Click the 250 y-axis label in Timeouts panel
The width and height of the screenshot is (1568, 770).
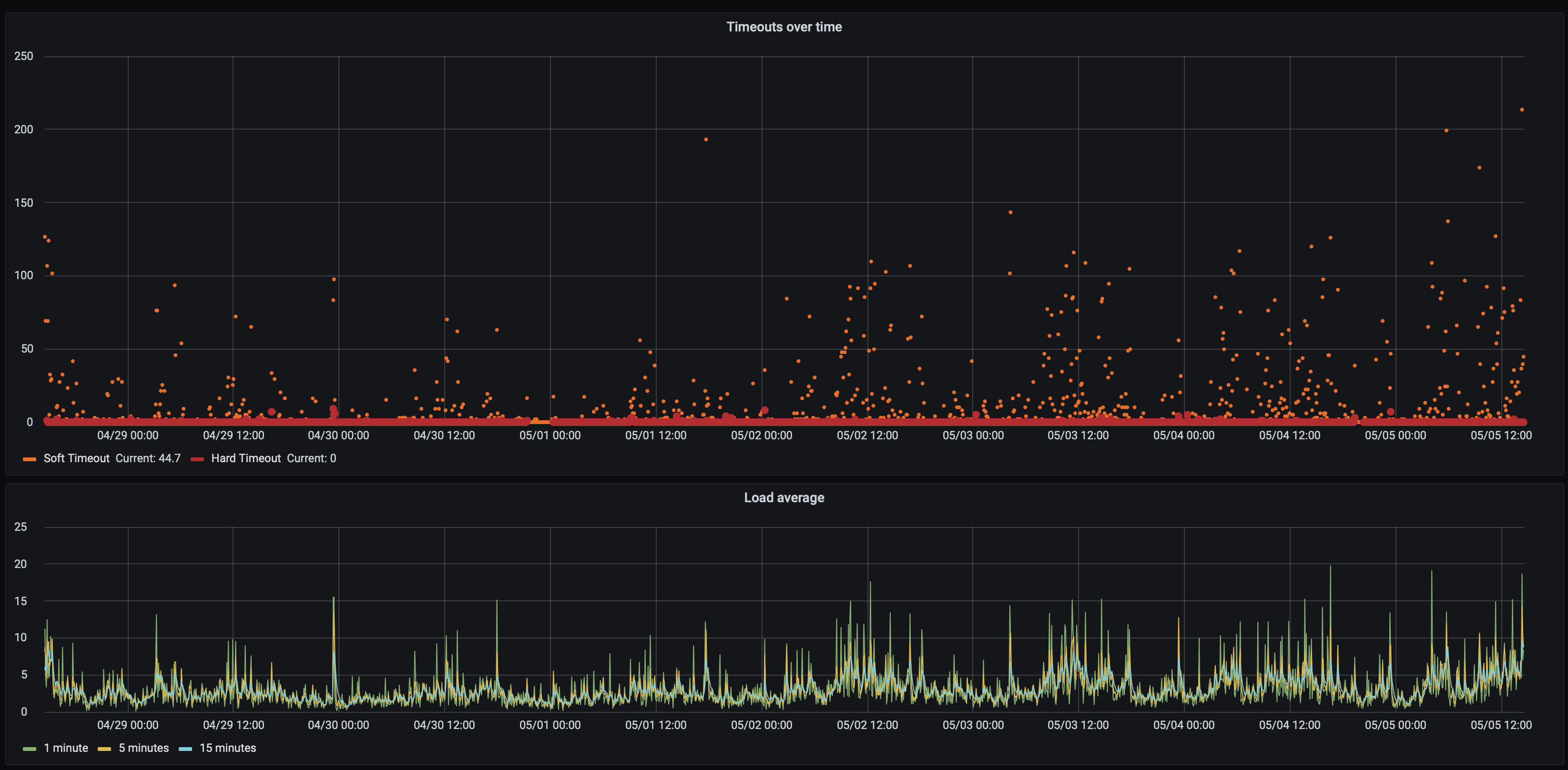point(24,56)
